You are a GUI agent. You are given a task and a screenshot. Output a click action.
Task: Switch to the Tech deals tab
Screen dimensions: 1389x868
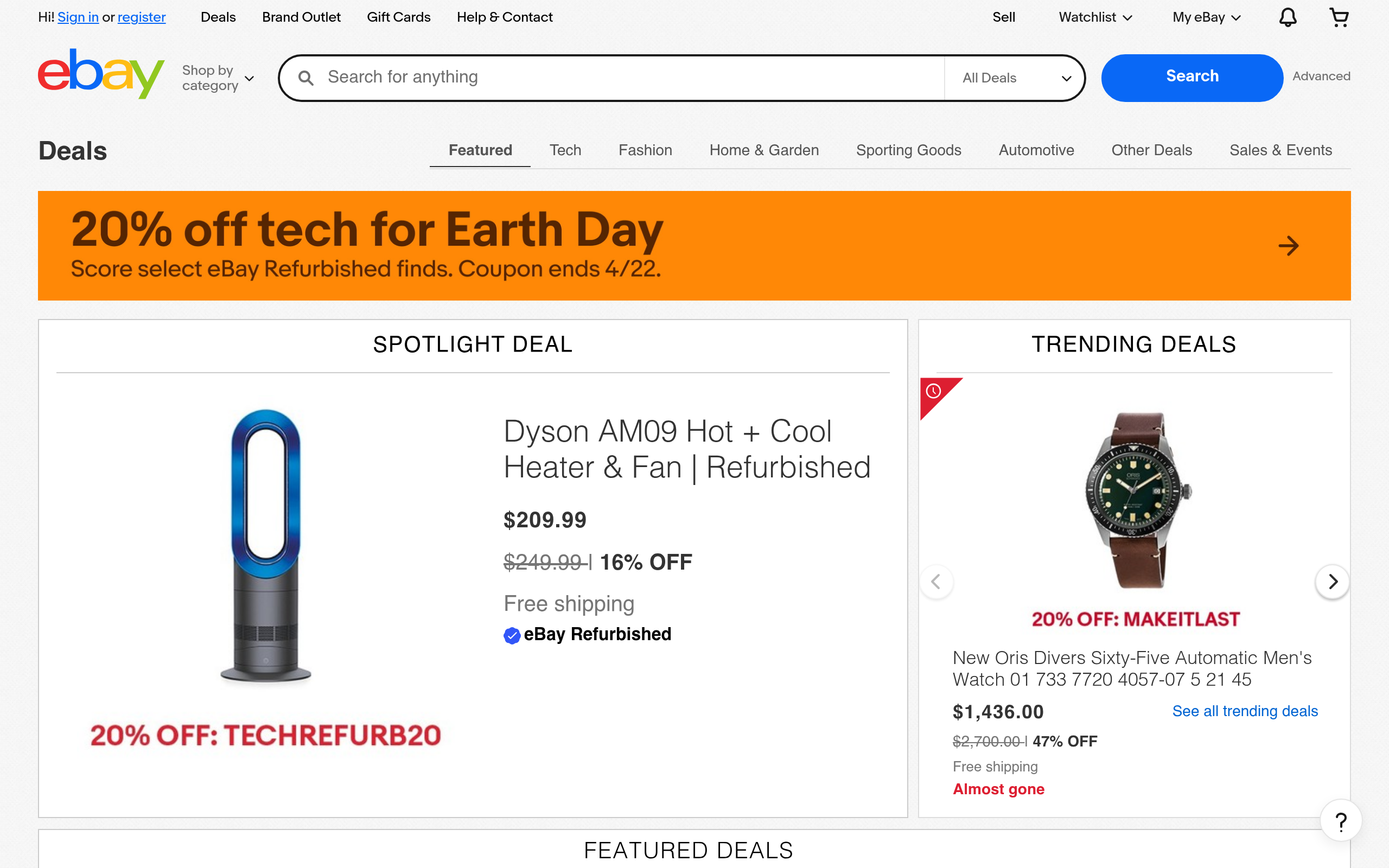(565, 150)
